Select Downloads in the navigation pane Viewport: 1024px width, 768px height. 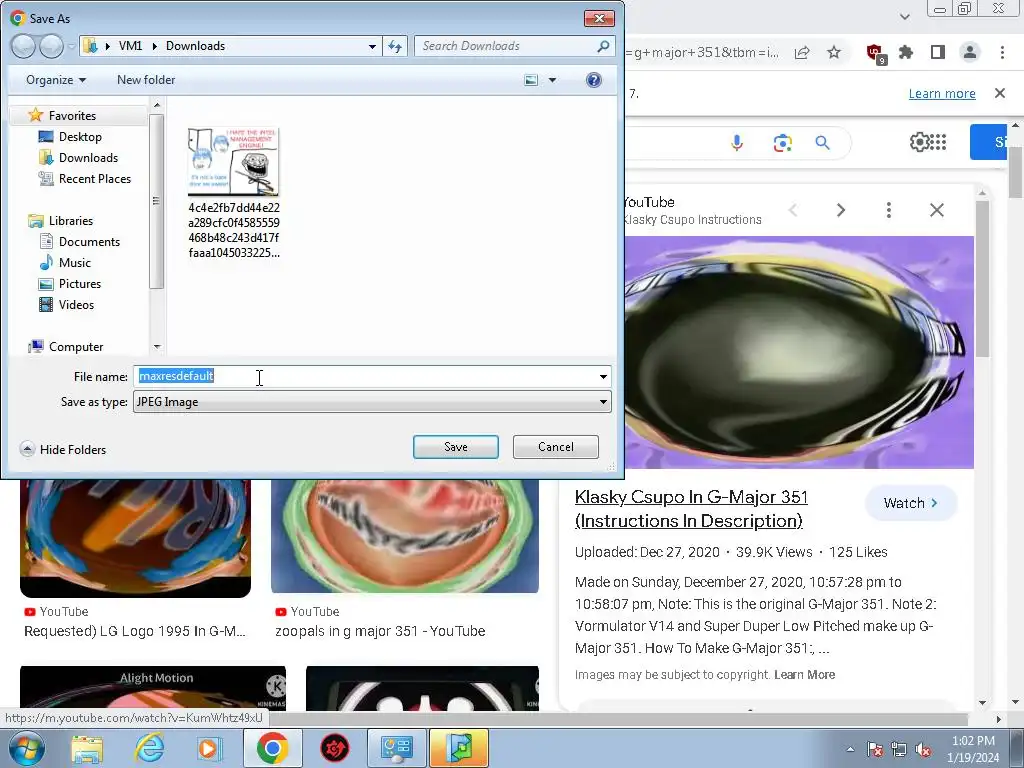pyautogui.click(x=88, y=157)
